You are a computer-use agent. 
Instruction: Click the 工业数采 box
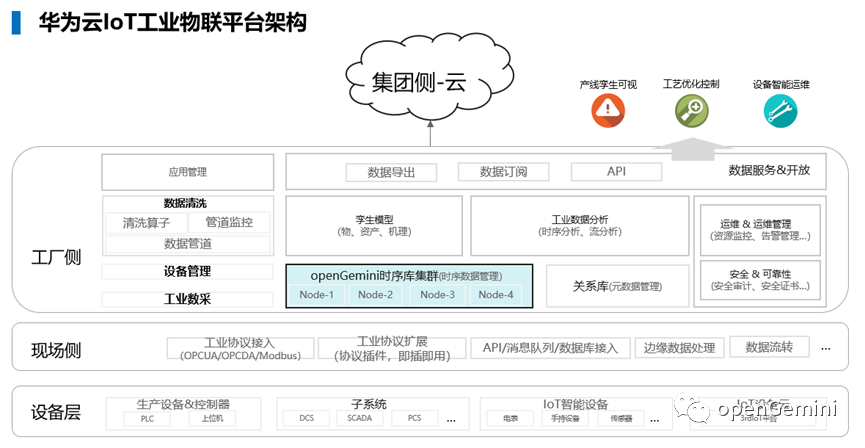tap(188, 300)
